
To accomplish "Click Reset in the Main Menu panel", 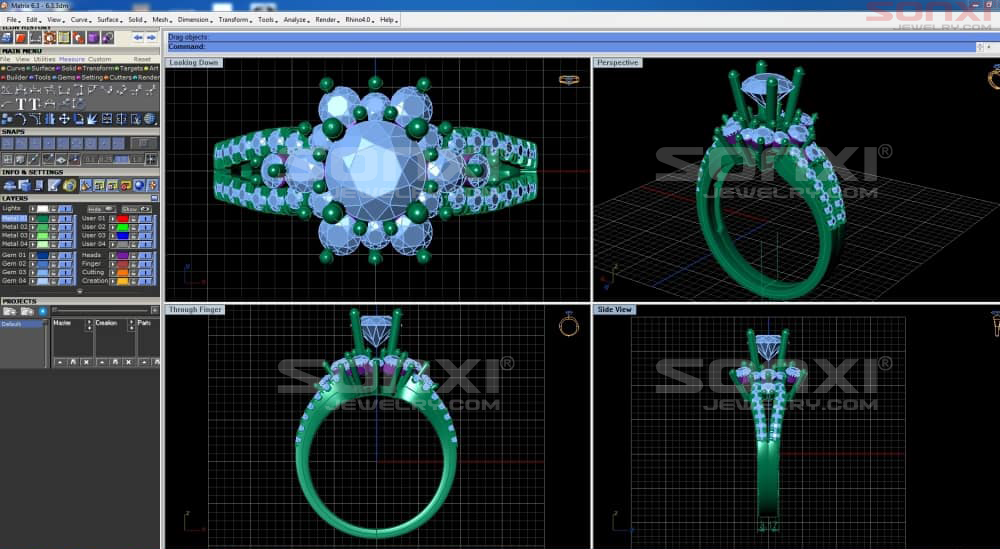I will tap(142, 59).
